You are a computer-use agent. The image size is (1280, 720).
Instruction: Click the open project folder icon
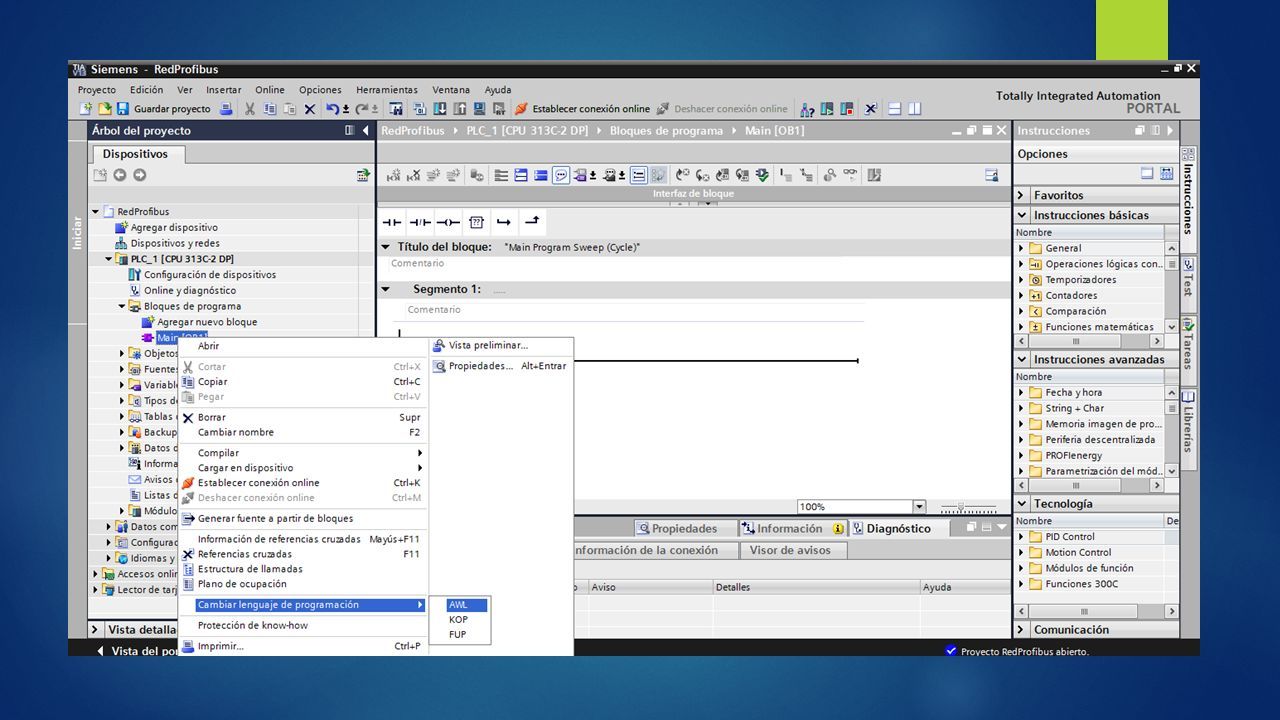pyautogui.click(x=104, y=109)
